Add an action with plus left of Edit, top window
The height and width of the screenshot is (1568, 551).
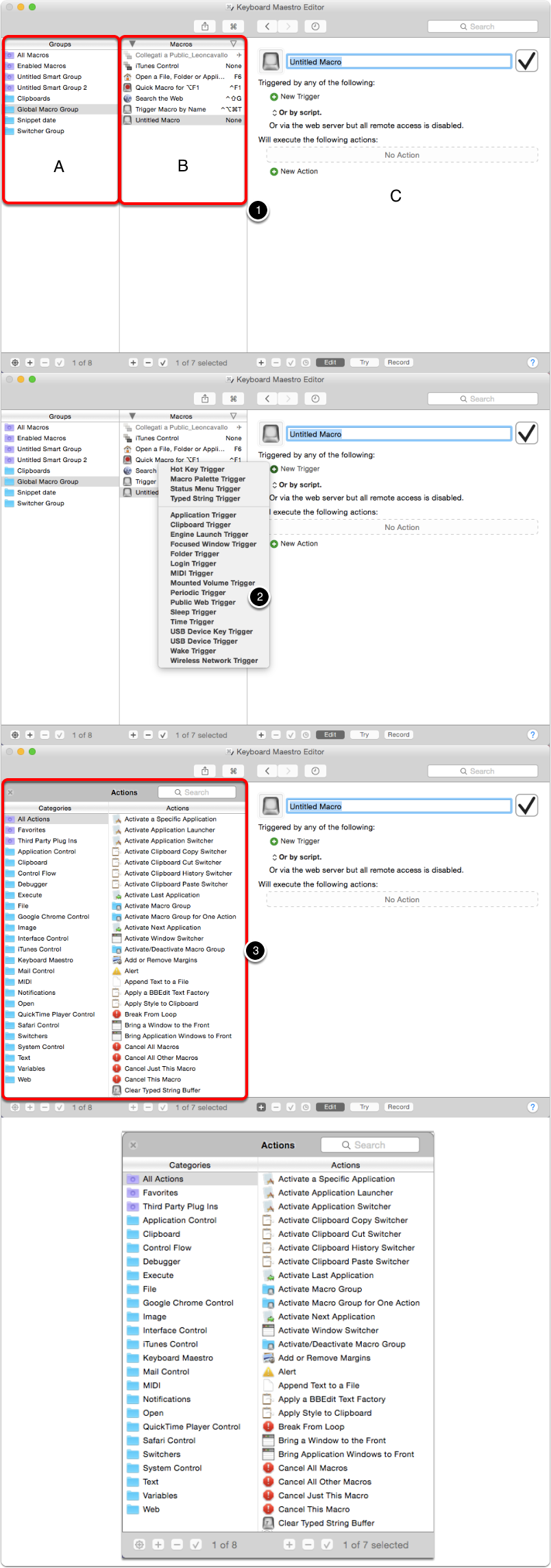coord(261,363)
